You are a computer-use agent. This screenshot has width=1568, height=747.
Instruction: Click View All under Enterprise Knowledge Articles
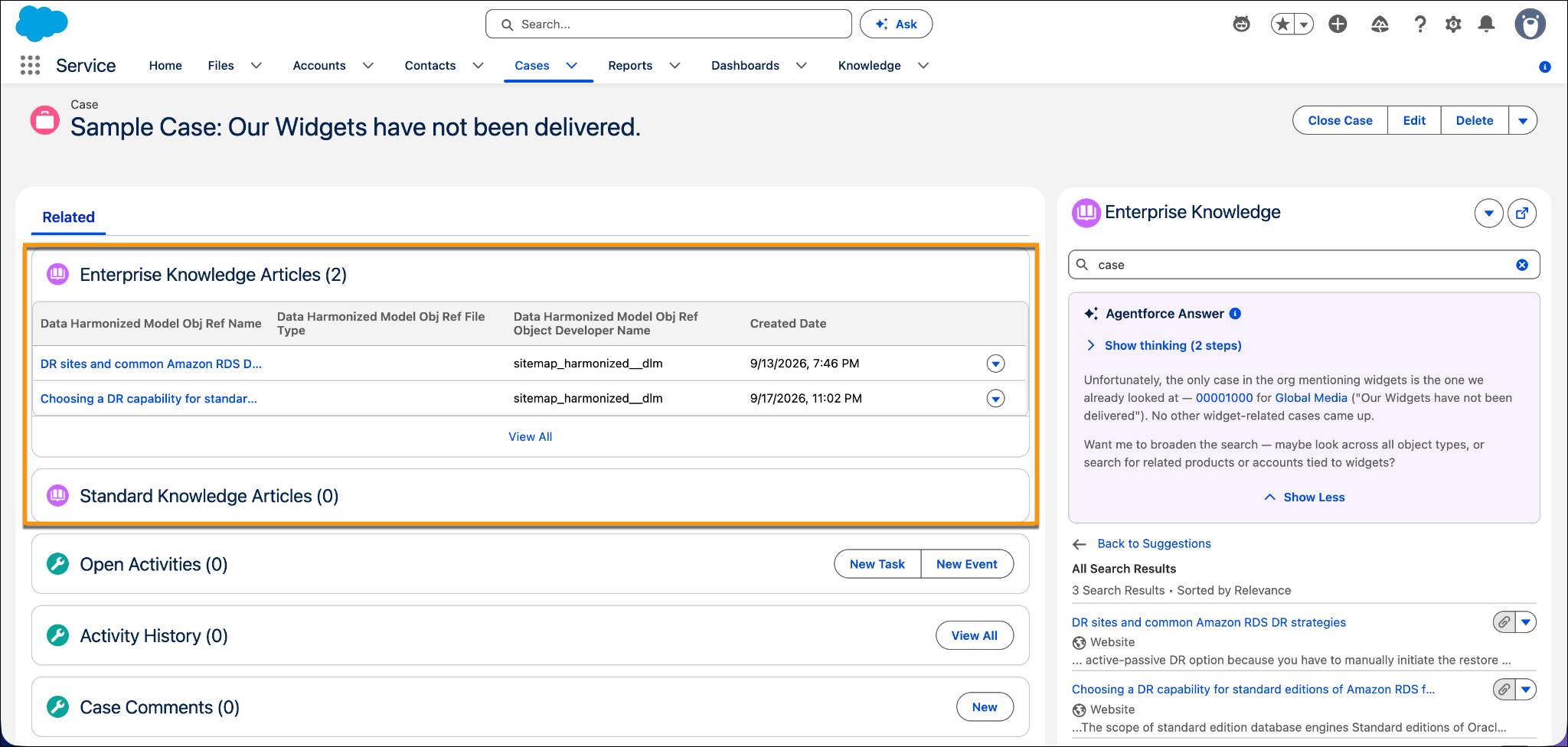[530, 437]
